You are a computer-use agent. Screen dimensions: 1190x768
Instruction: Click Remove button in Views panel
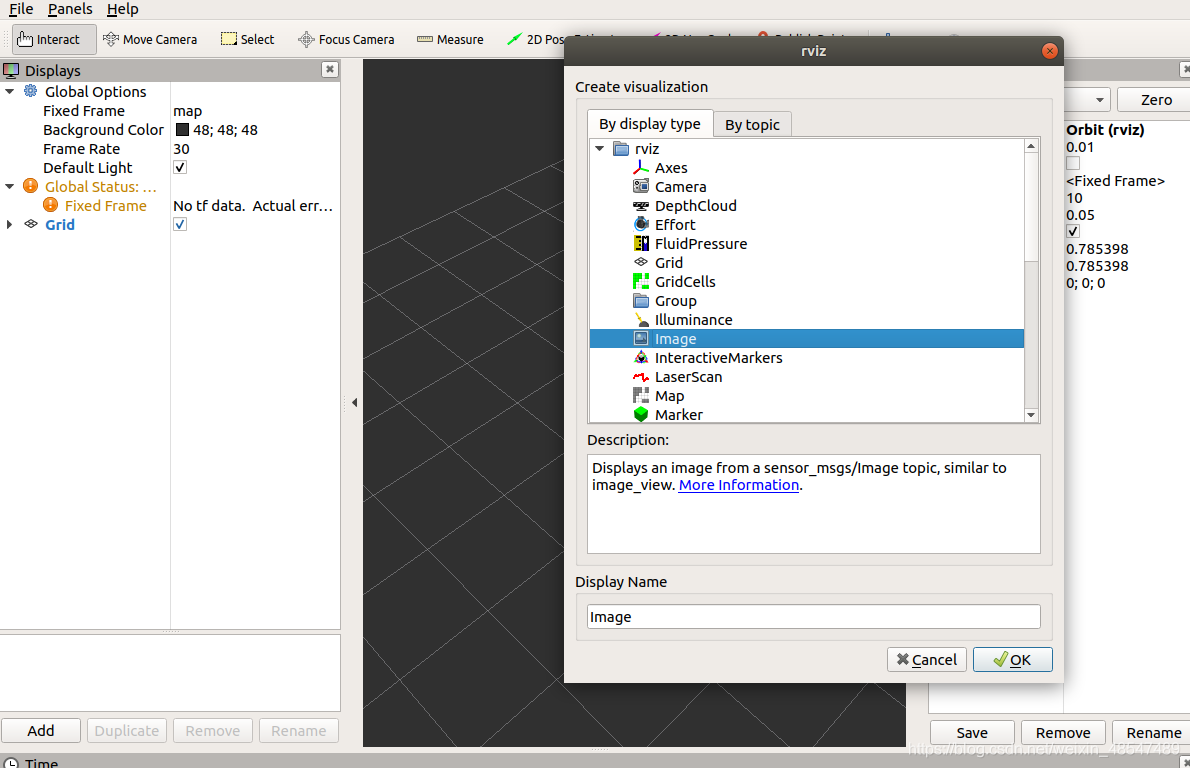1062,732
